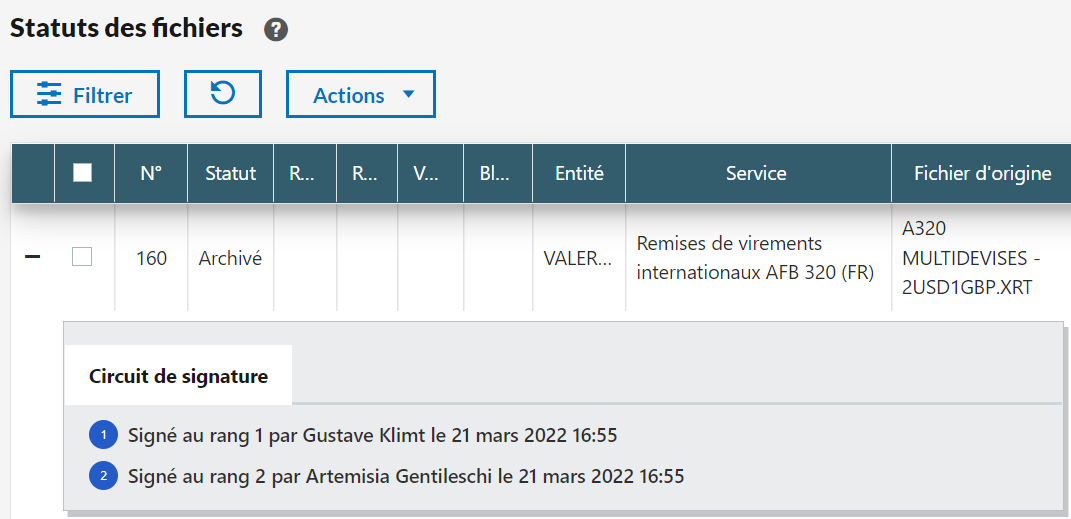The image size is (1071, 519).
Task: Sort by the Statut column header
Action: [x=230, y=173]
